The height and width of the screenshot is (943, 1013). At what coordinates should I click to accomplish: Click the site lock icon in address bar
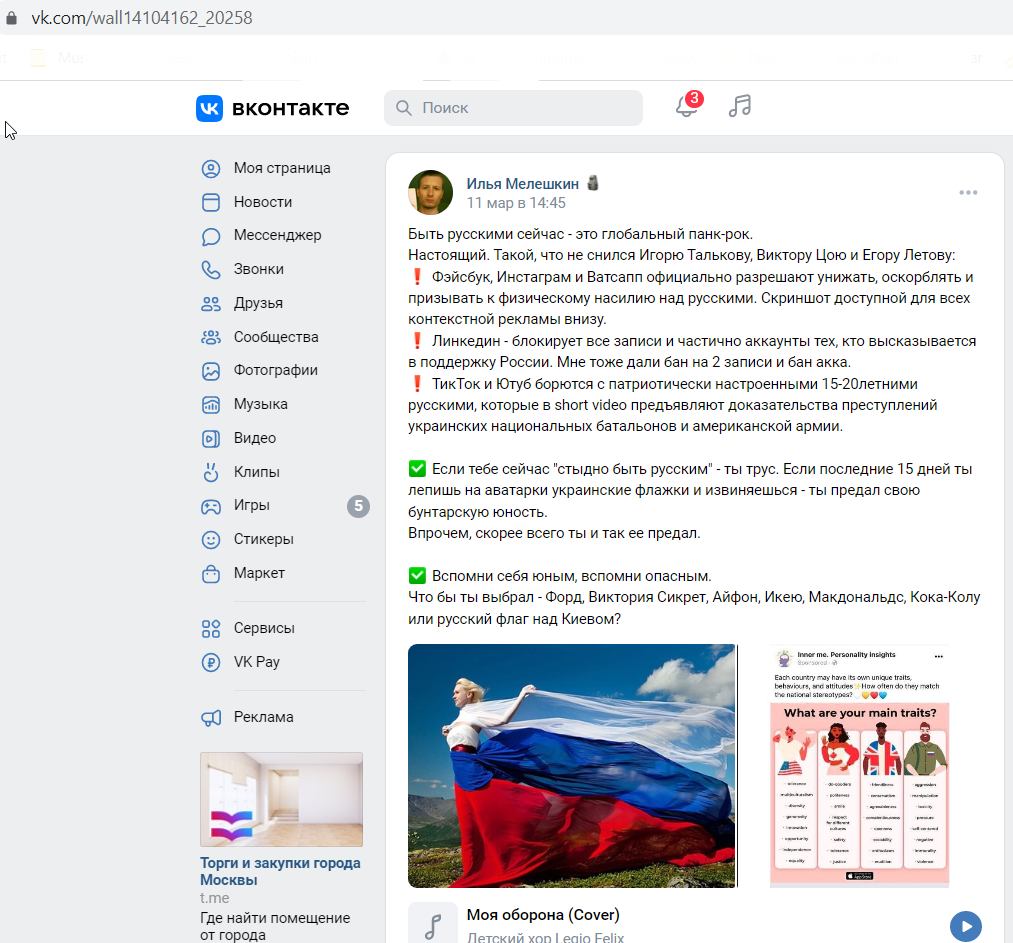pos(11,18)
